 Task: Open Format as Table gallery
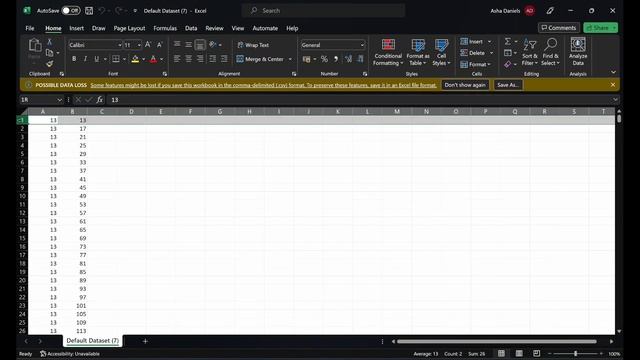(x=418, y=52)
